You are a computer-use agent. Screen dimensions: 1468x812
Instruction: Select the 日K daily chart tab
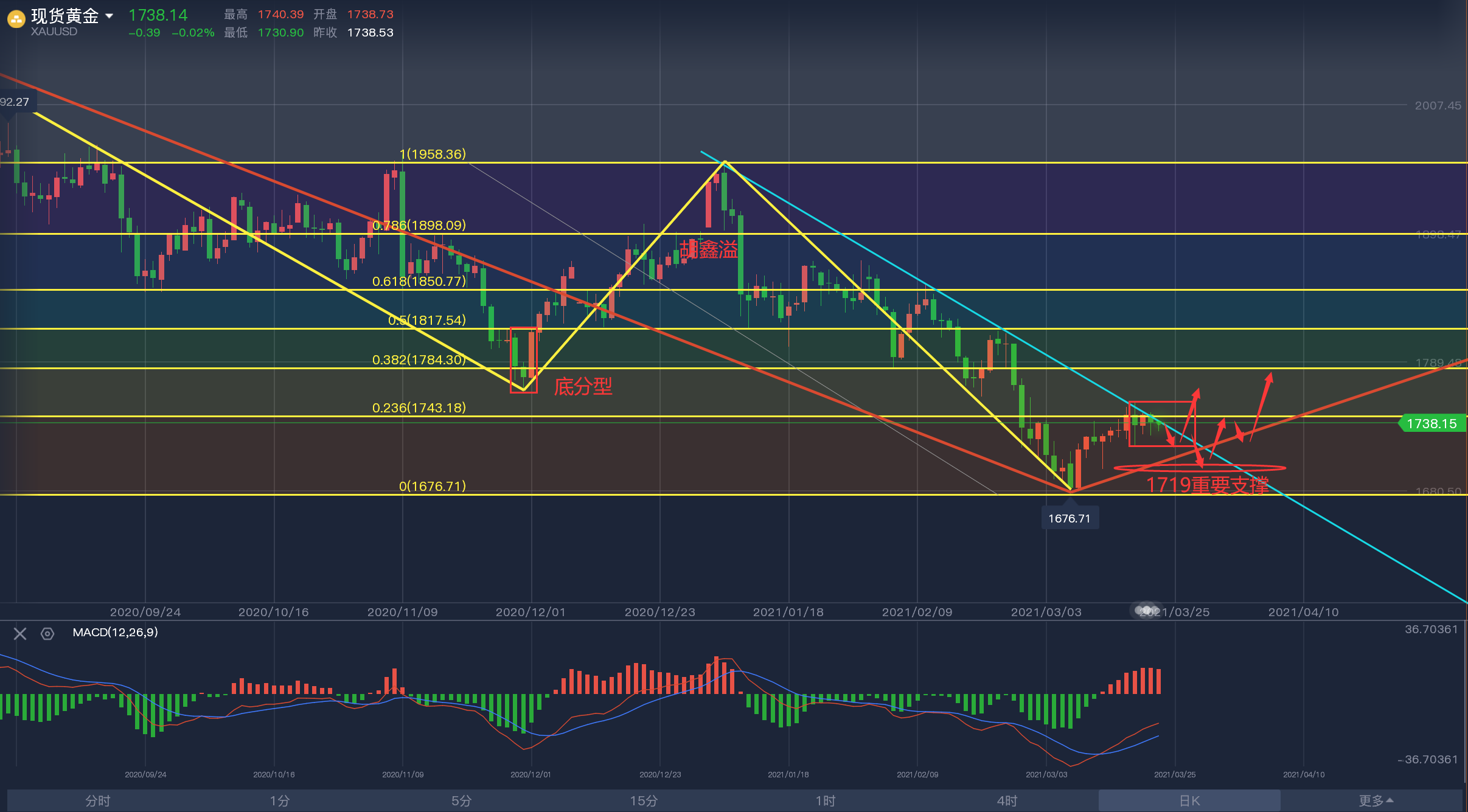coord(1189,800)
